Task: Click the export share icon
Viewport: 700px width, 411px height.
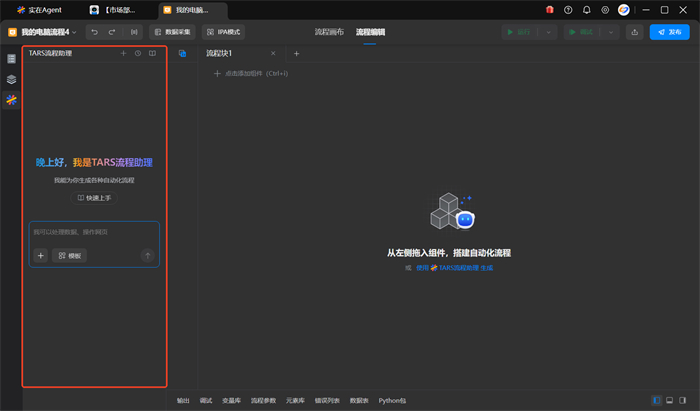Action: [x=634, y=32]
